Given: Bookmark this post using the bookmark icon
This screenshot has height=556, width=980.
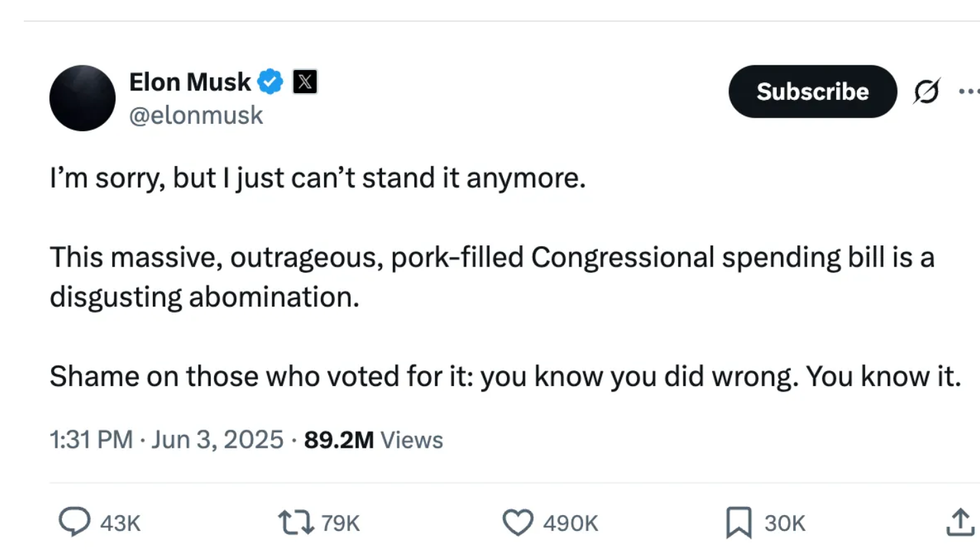Looking at the screenshot, I should [x=738, y=521].
